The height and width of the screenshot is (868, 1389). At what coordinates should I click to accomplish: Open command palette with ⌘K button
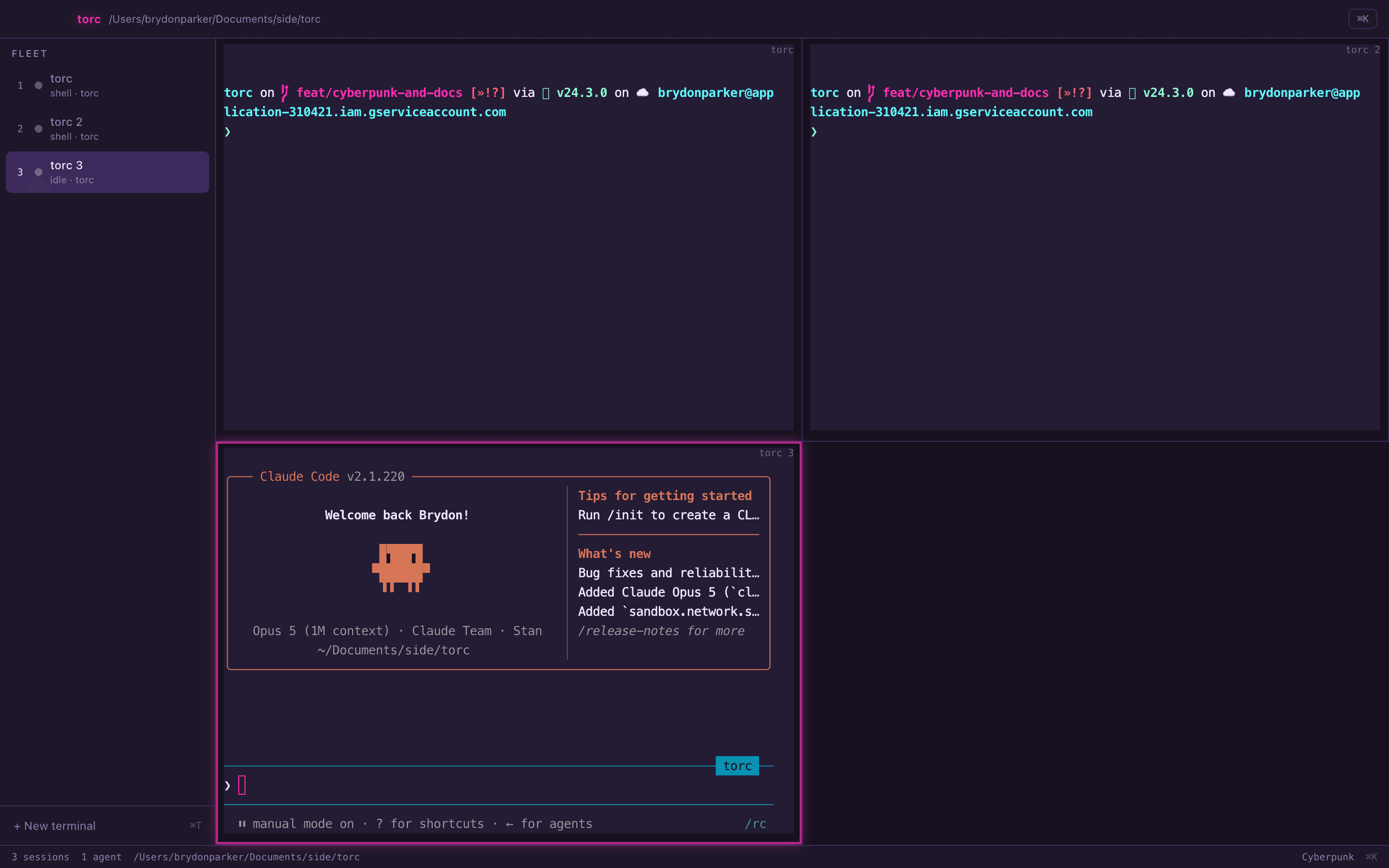click(1362, 19)
